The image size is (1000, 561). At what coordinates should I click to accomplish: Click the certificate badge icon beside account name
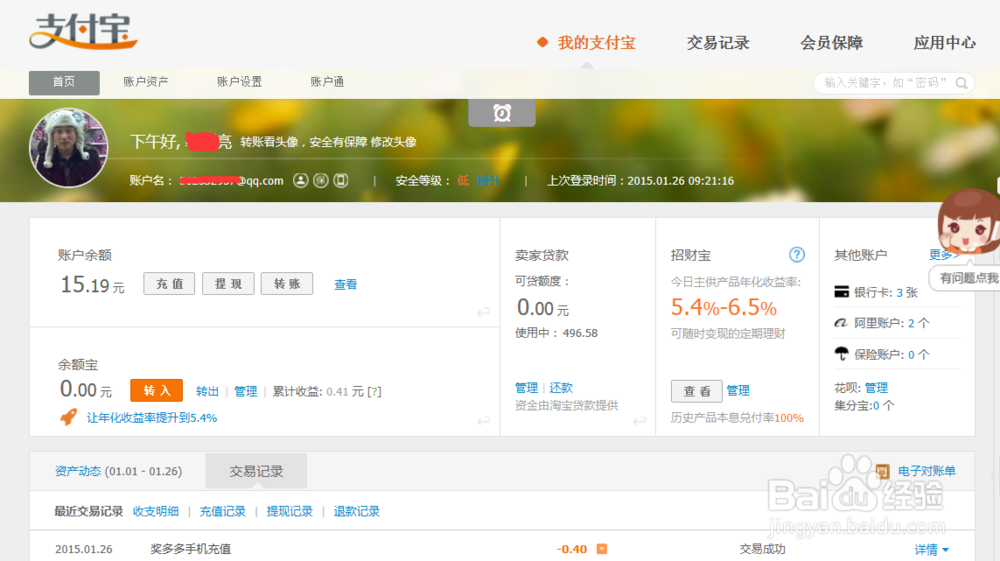tap(321, 180)
